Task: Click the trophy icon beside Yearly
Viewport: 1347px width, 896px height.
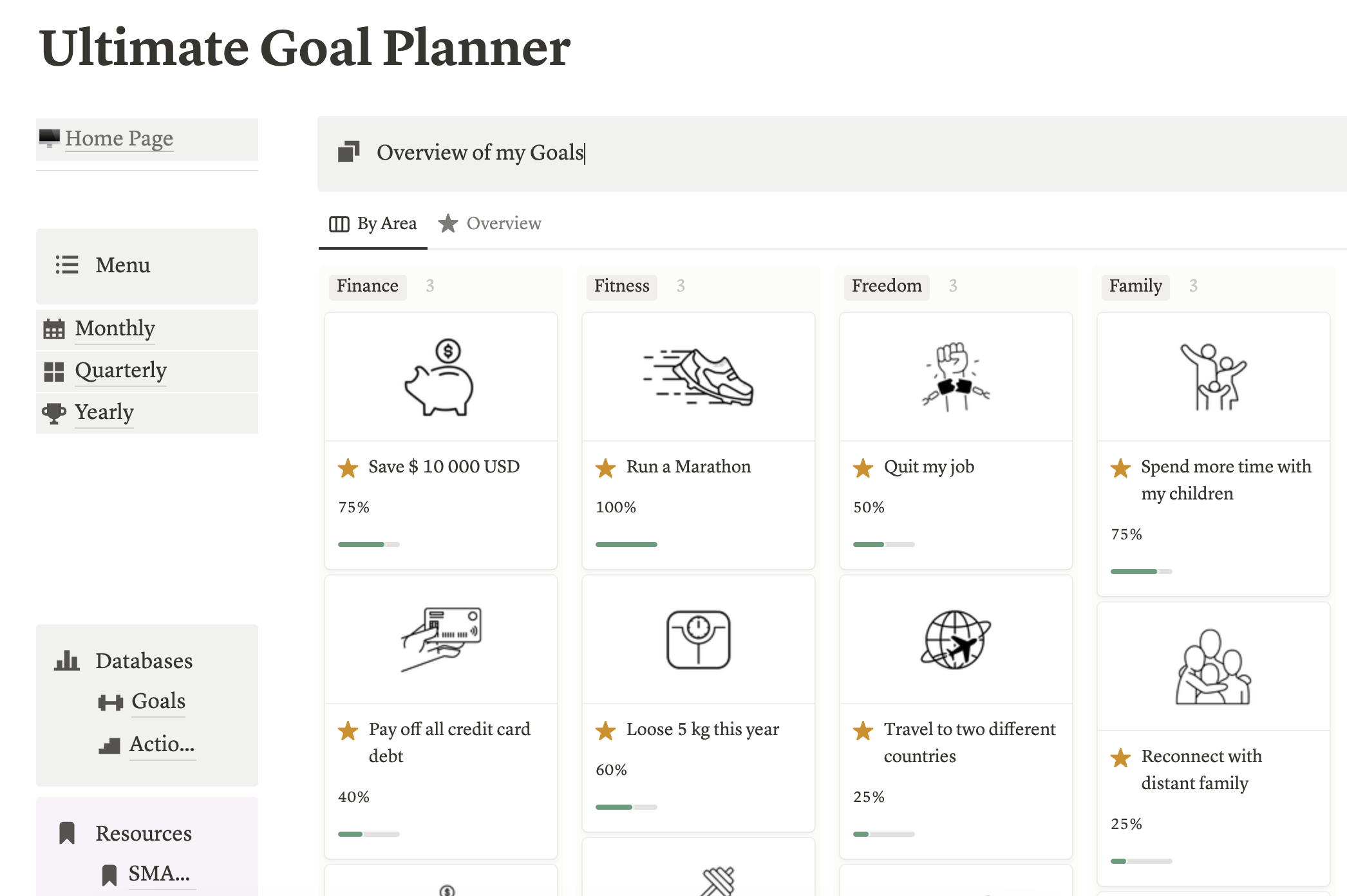Action: tap(54, 413)
